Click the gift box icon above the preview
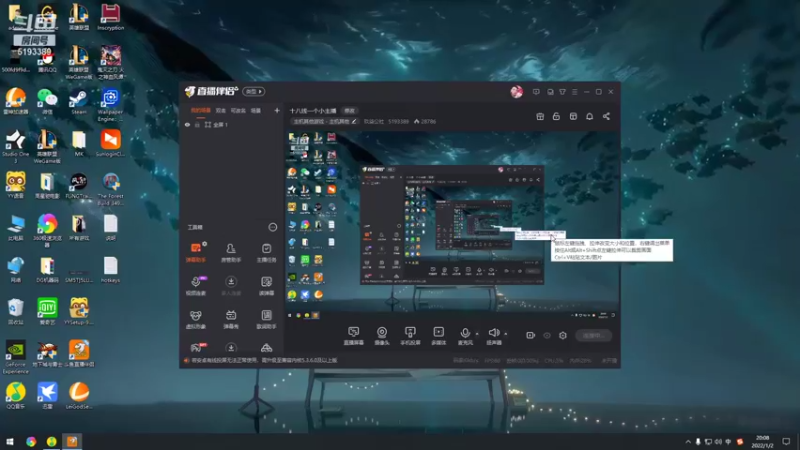This screenshot has height=450, width=800. 540,116
